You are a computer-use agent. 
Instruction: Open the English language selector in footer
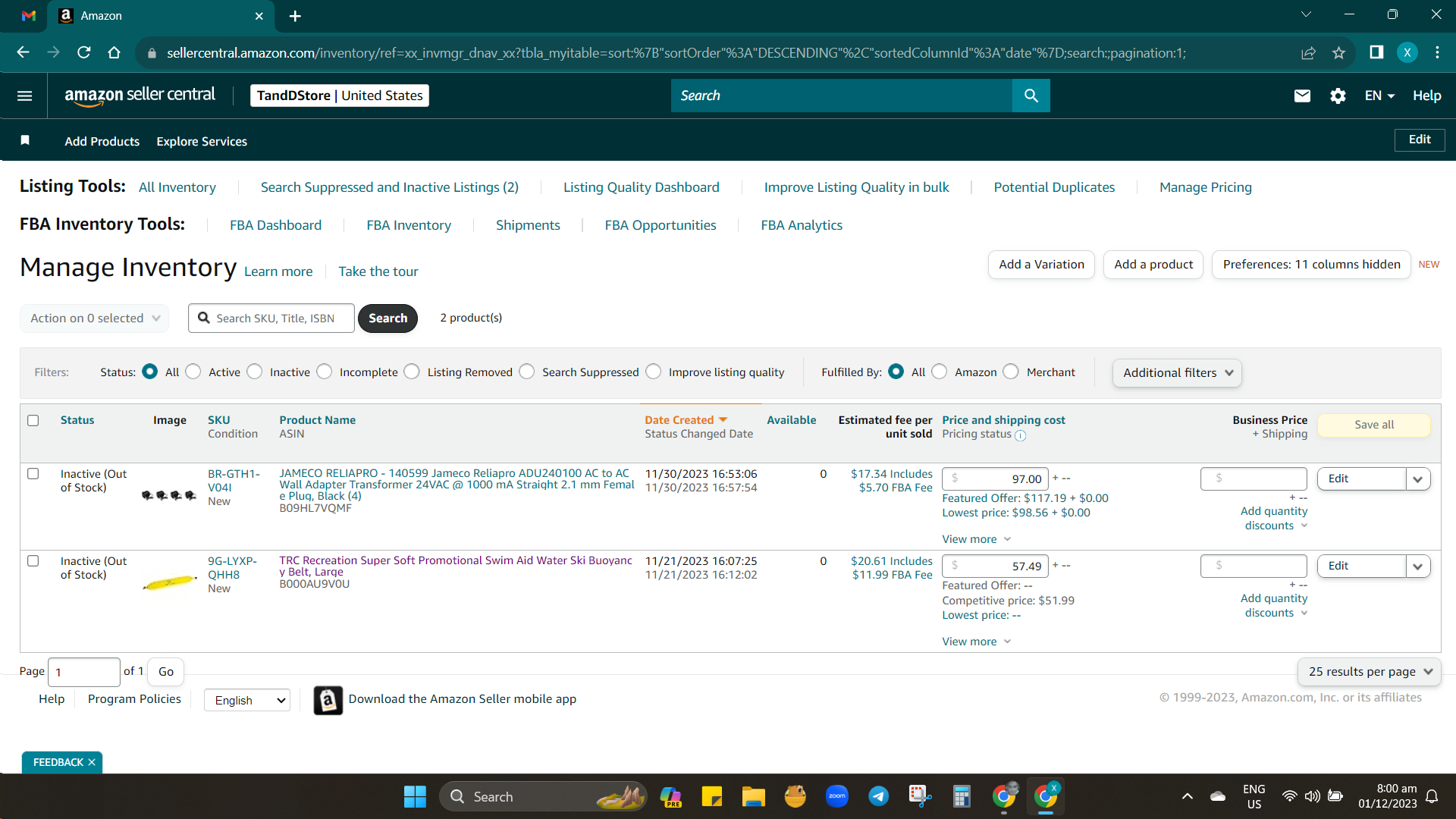(247, 700)
